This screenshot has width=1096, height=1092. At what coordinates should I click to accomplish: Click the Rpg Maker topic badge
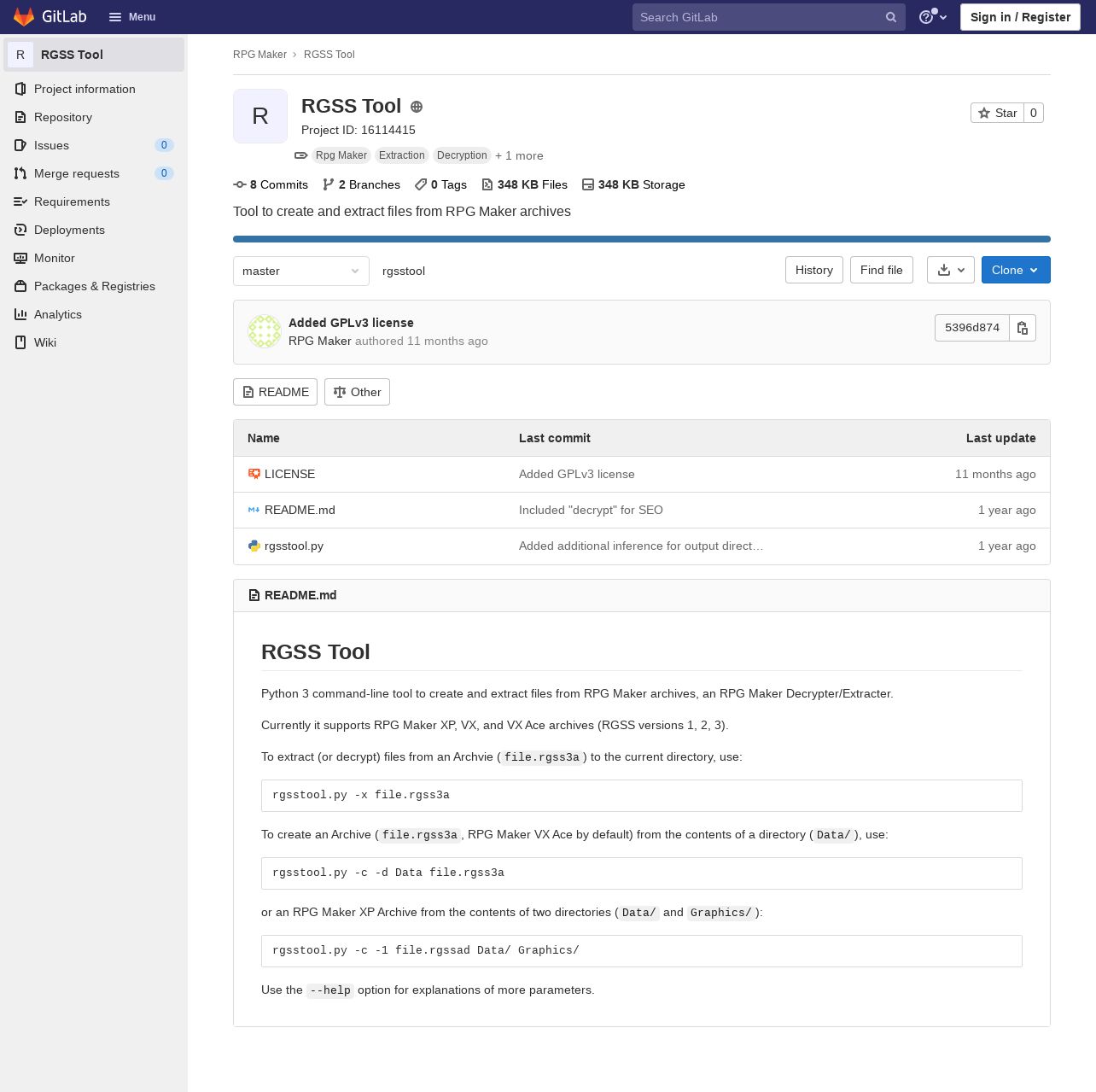click(341, 155)
